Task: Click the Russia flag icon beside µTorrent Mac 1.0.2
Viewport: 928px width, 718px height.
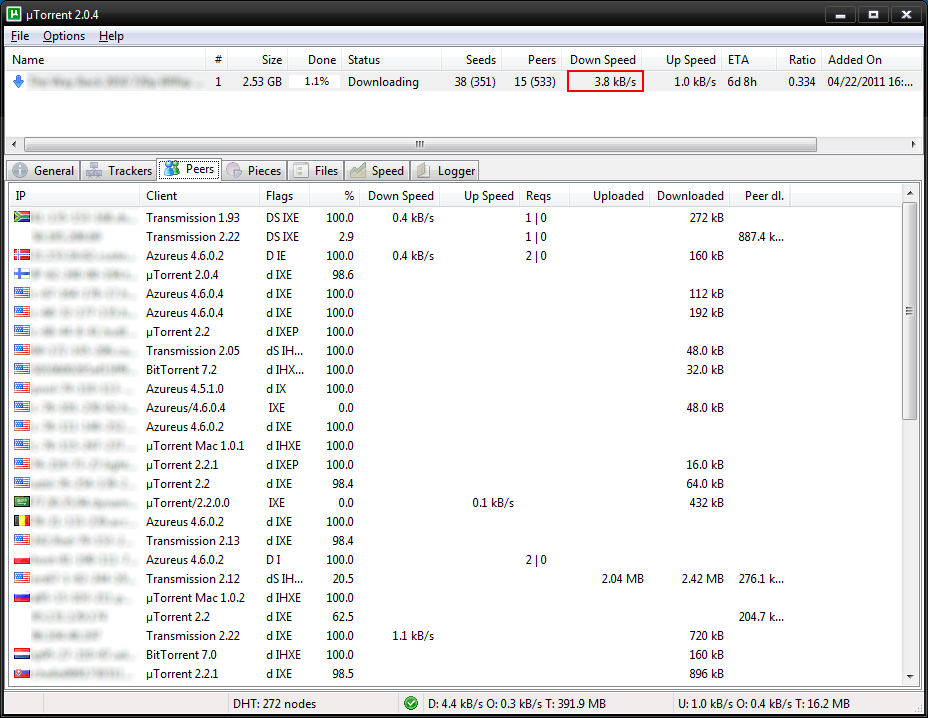Action: pyautogui.click(x=22, y=597)
